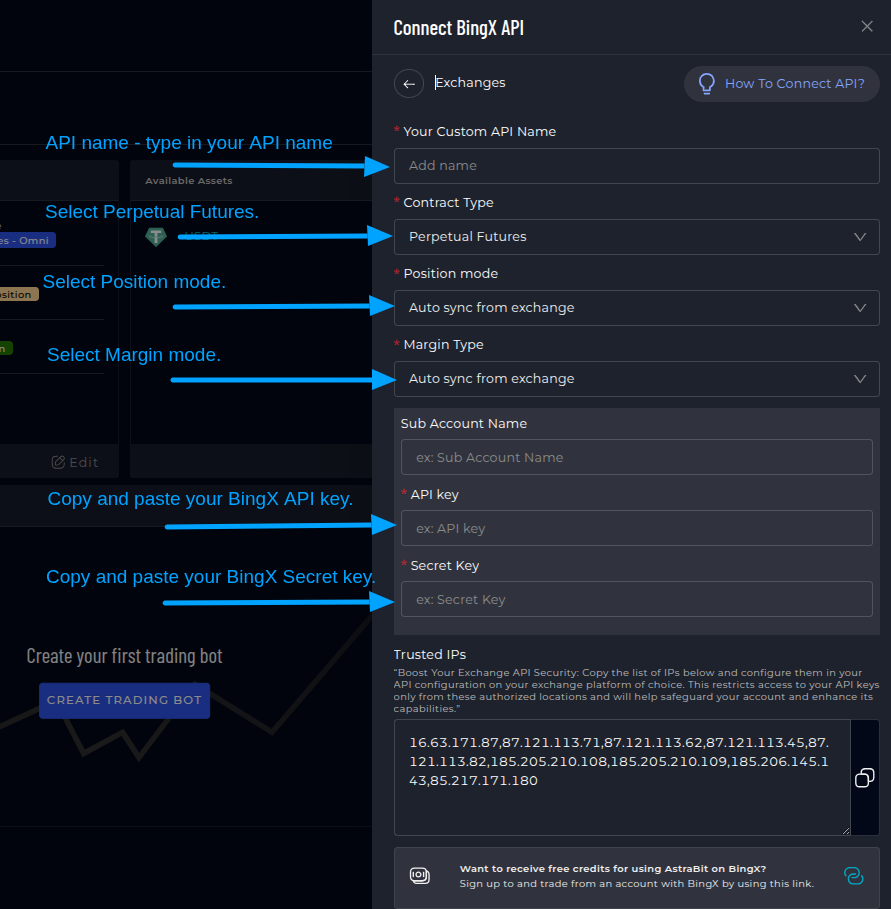This screenshot has height=909, width=891.
Task: Click the chain link icon in the credits banner
Action: (853, 876)
